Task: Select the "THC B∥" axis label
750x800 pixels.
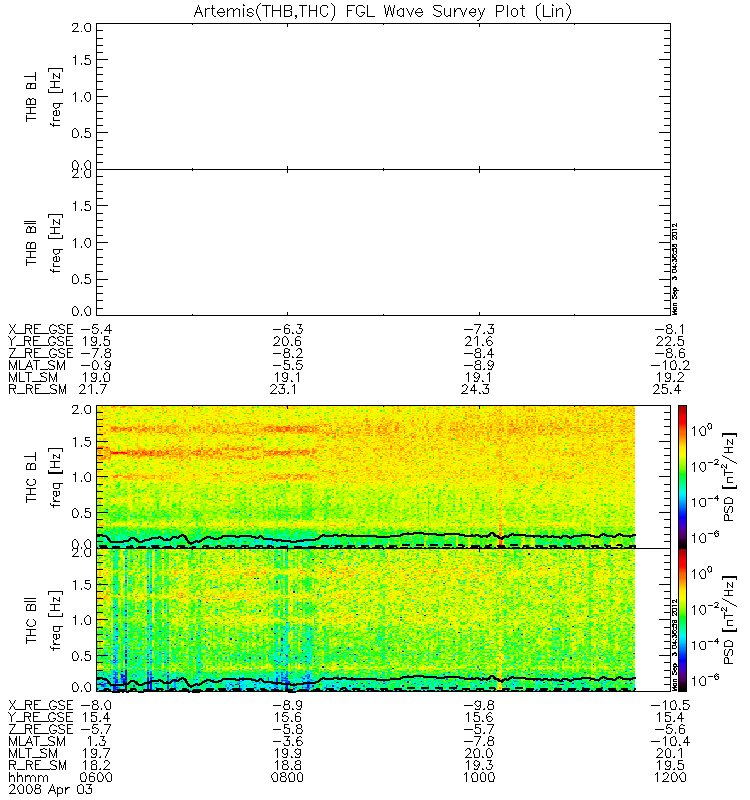Action: pyautogui.click(x=31, y=620)
